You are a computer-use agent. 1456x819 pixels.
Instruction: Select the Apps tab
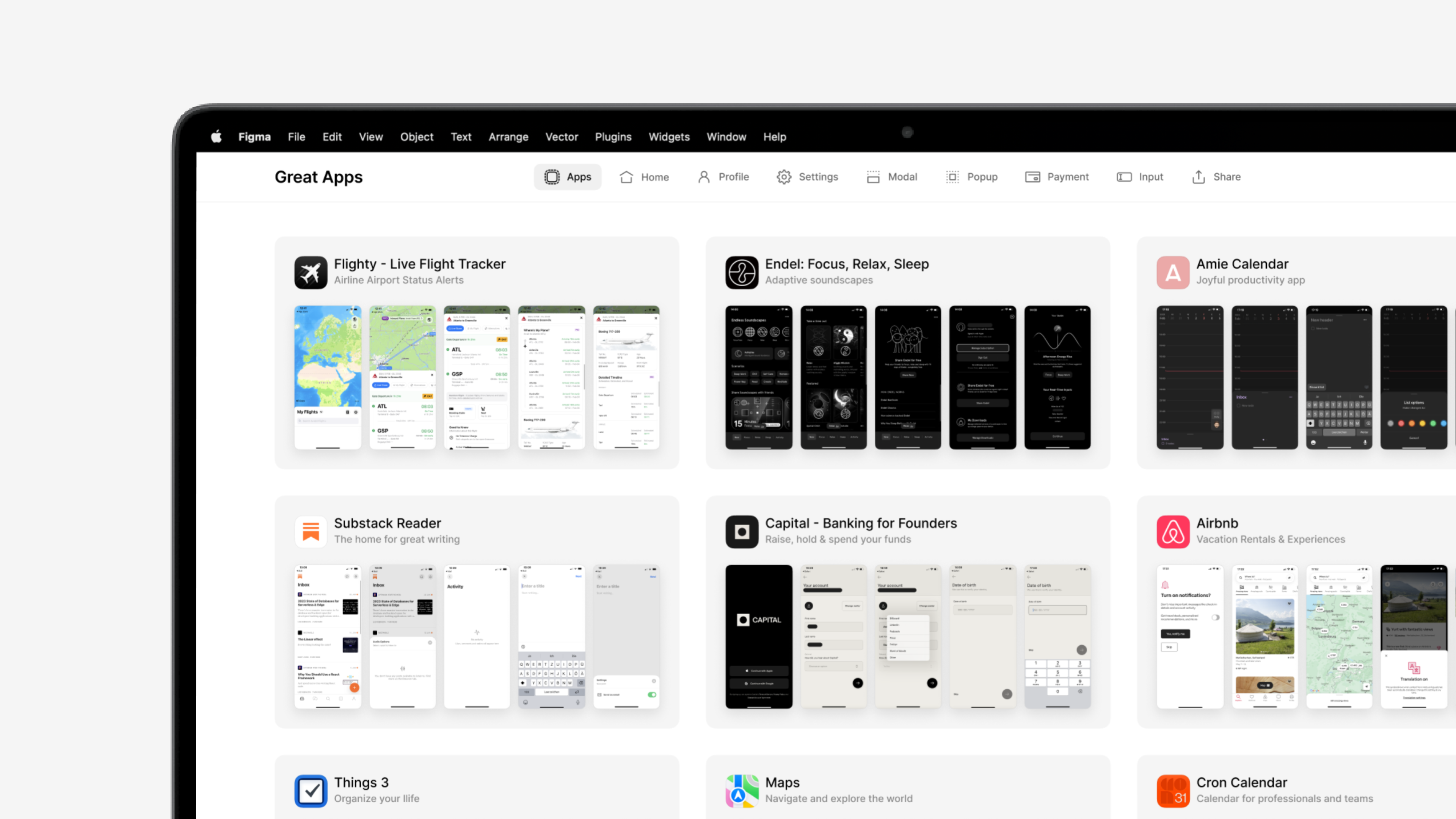pyautogui.click(x=568, y=177)
